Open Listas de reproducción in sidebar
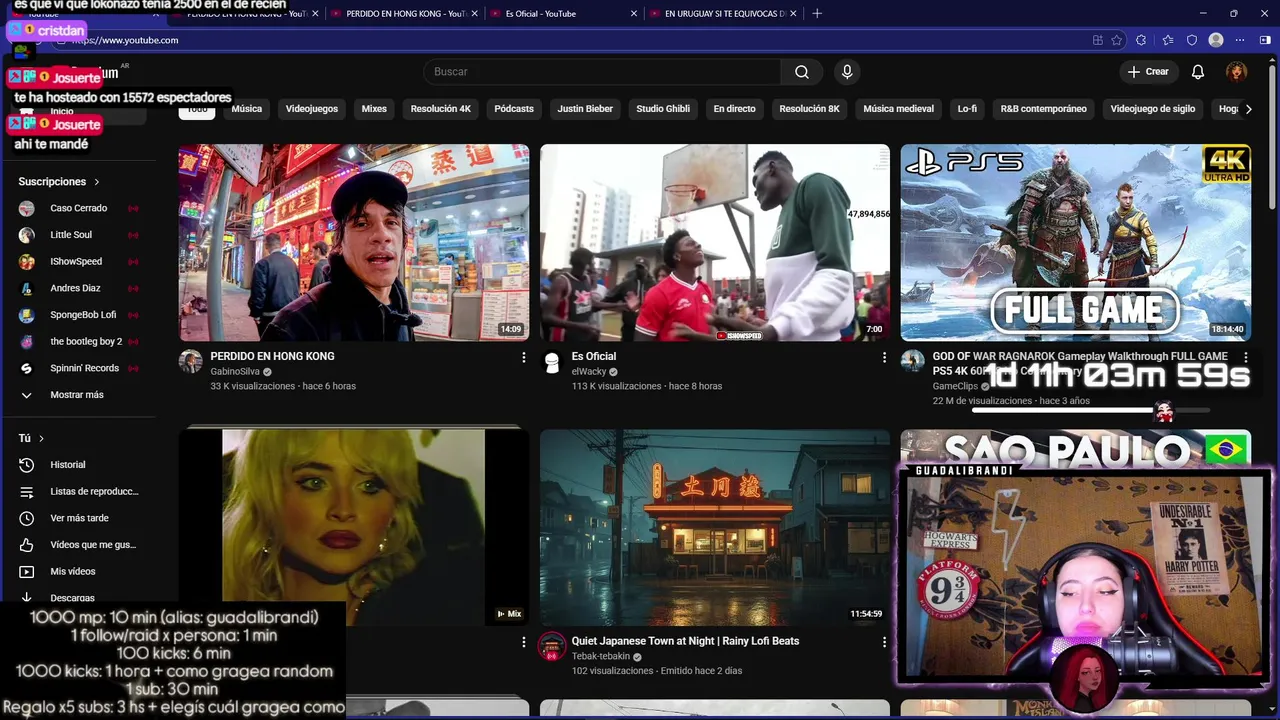Image resolution: width=1280 pixels, height=720 pixels. (80, 492)
